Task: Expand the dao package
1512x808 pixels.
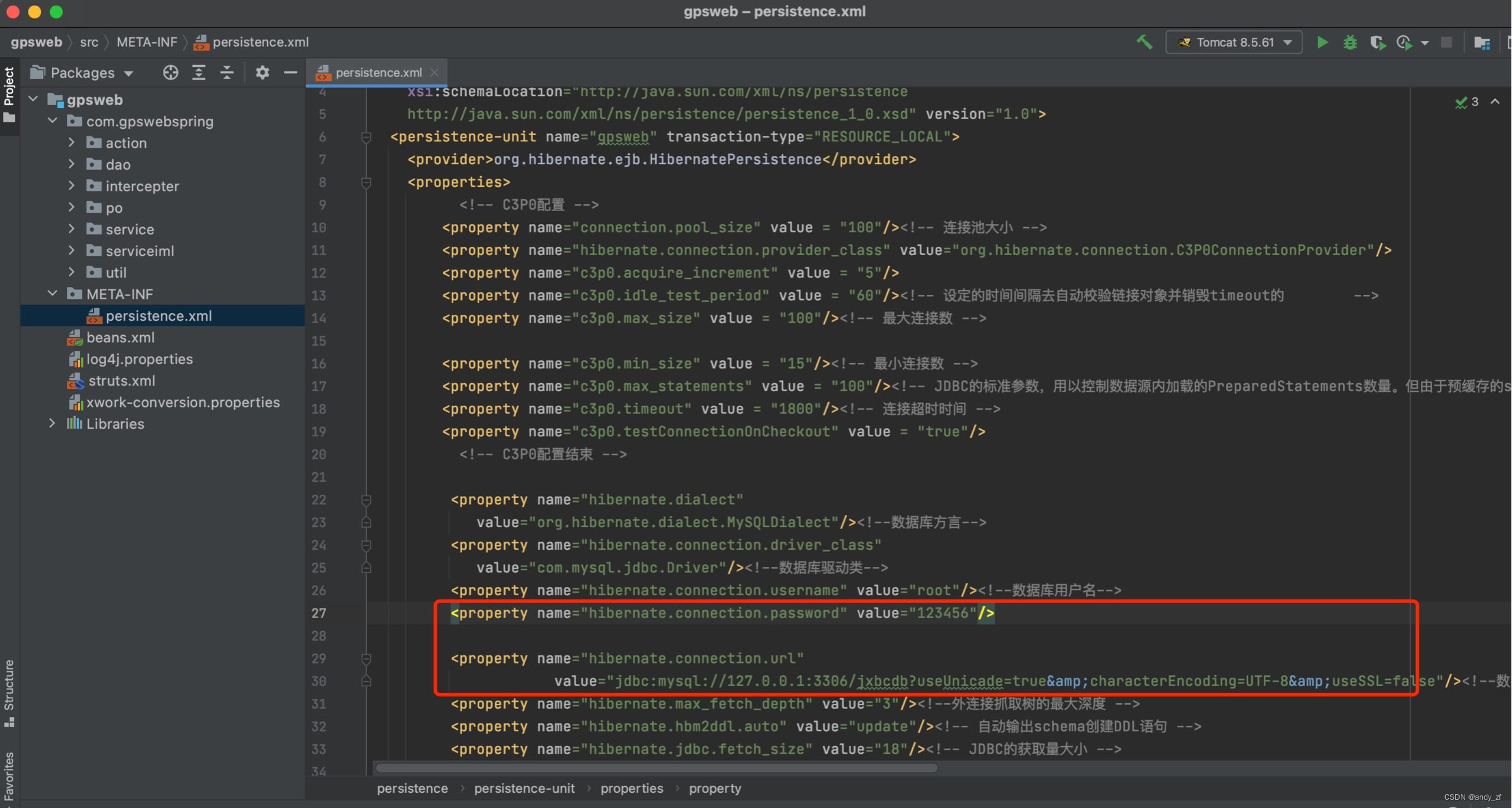Action: [71, 164]
